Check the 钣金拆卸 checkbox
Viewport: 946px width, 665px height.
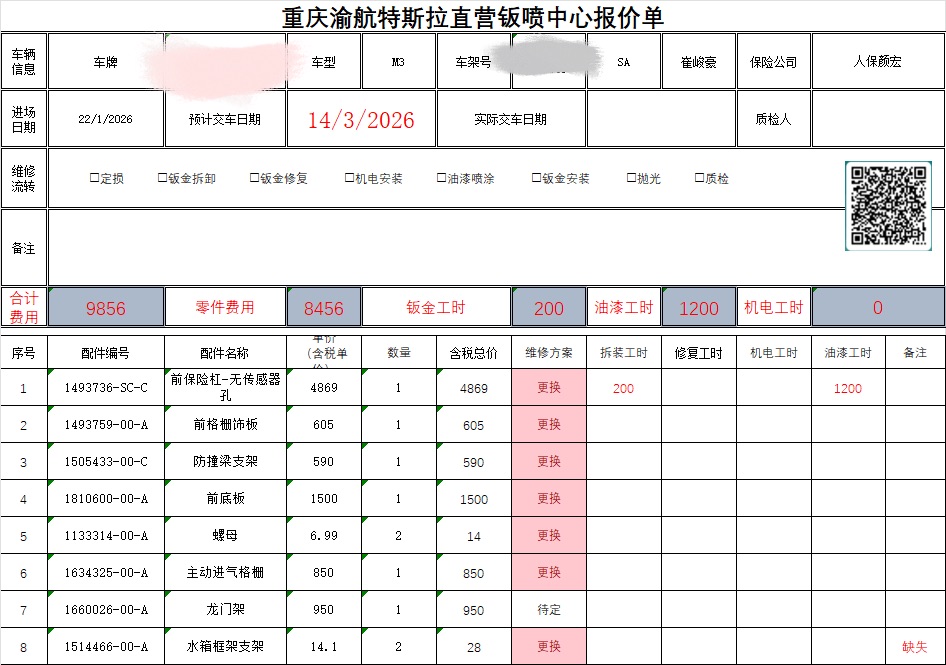coord(163,178)
